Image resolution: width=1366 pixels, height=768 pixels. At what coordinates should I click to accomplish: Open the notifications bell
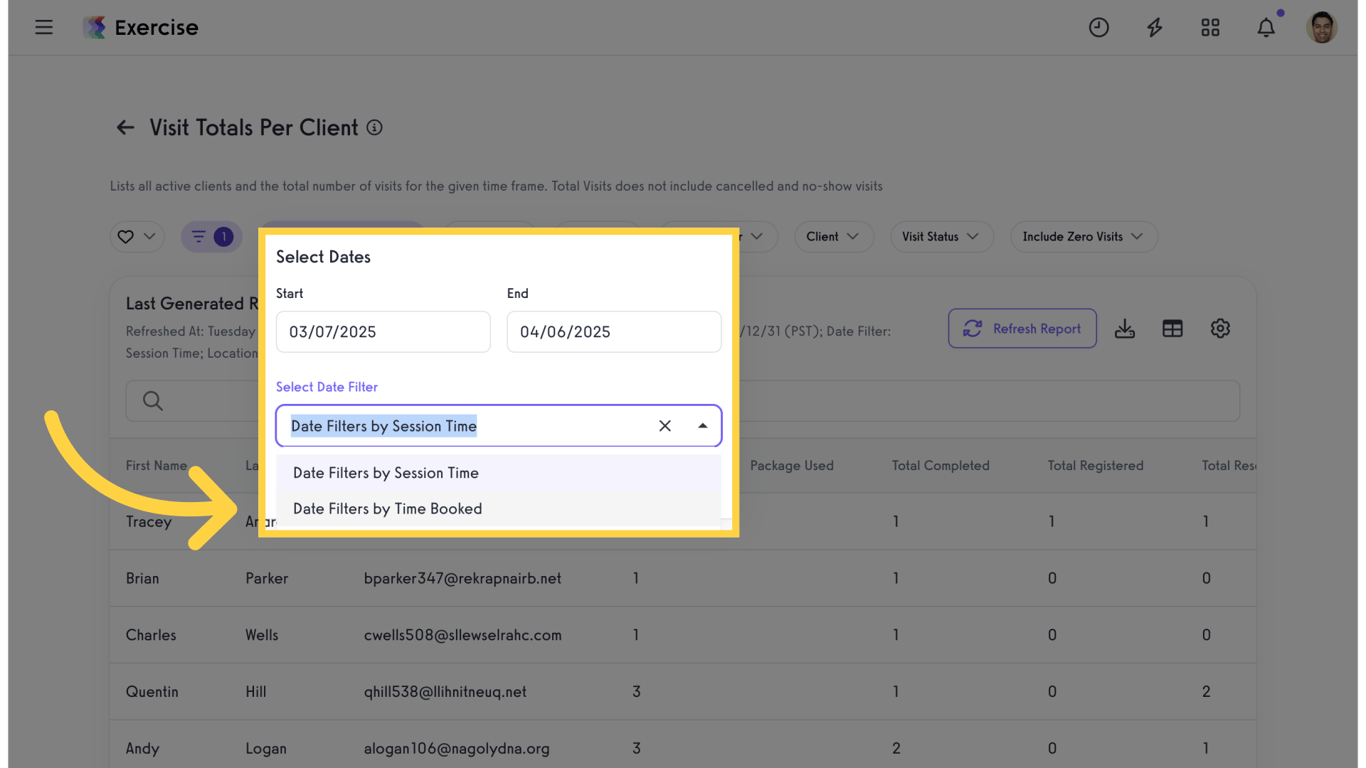(1266, 27)
